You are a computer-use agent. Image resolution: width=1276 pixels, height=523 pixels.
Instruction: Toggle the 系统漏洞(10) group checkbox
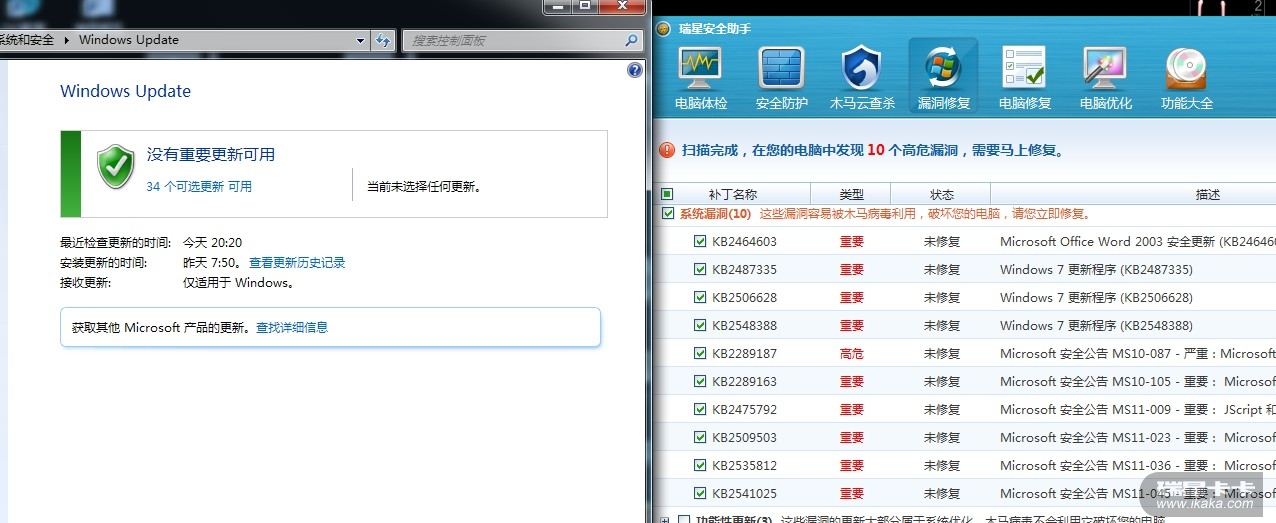(x=668, y=213)
